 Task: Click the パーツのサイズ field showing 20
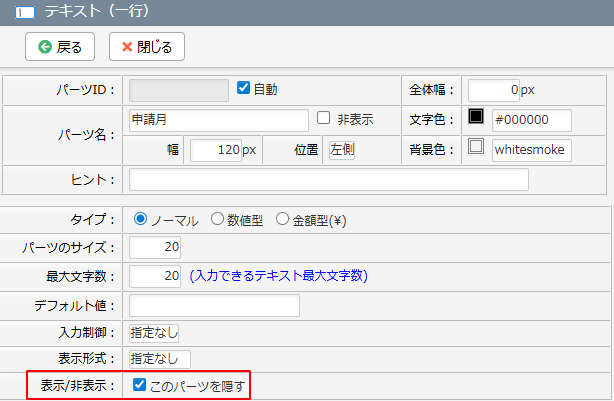[x=155, y=247]
